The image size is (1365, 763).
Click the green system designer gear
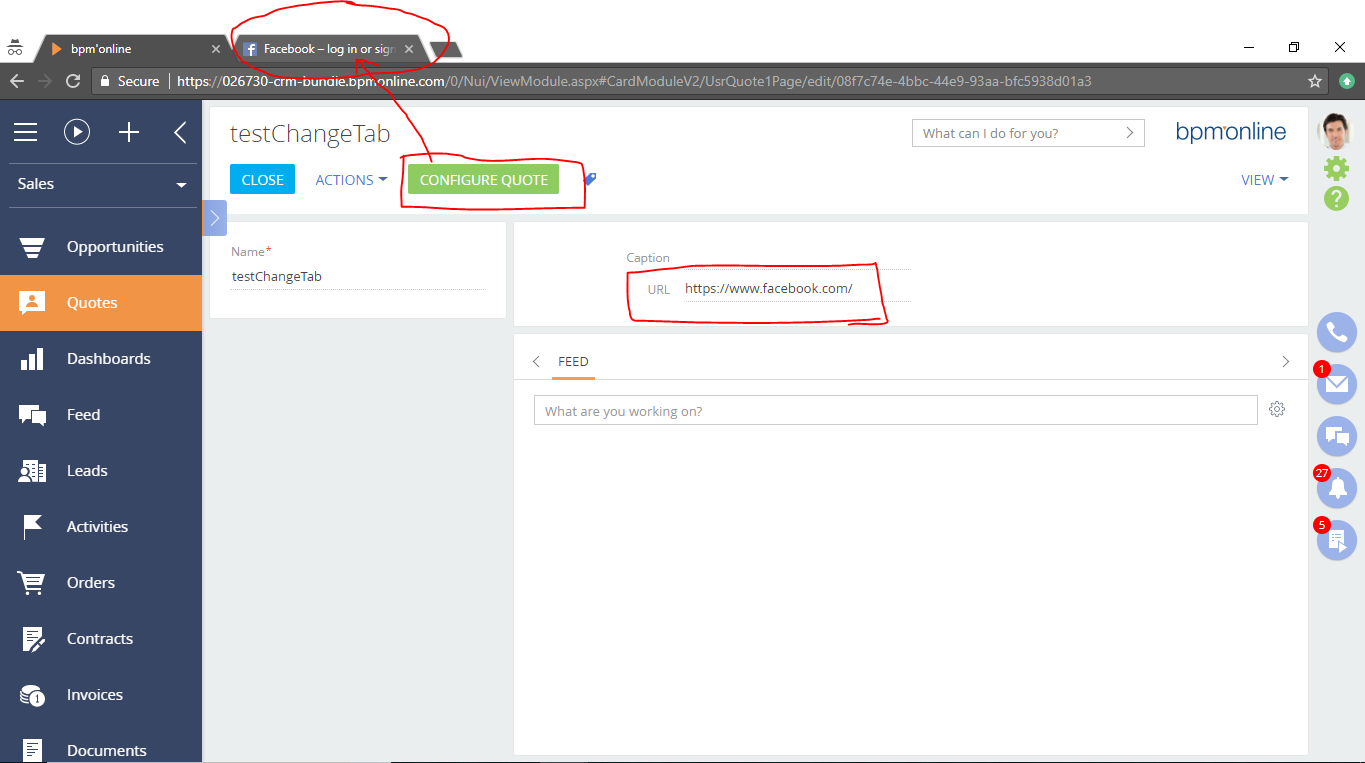pyautogui.click(x=1336, y=168)
